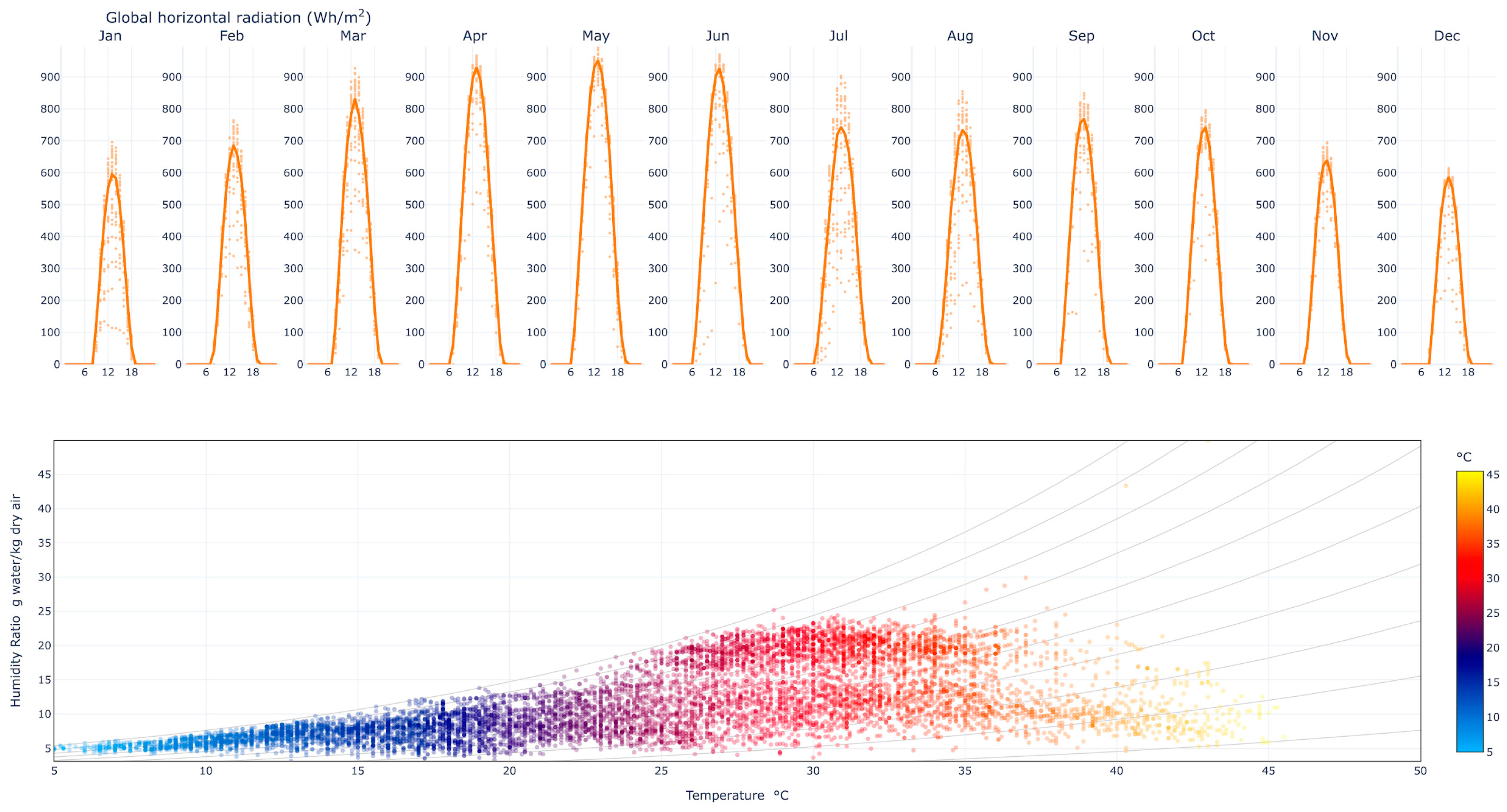Viewport: 1507px width, 812px height.
Task: Click the peak of January's orange curve
Action: point(112,173)
